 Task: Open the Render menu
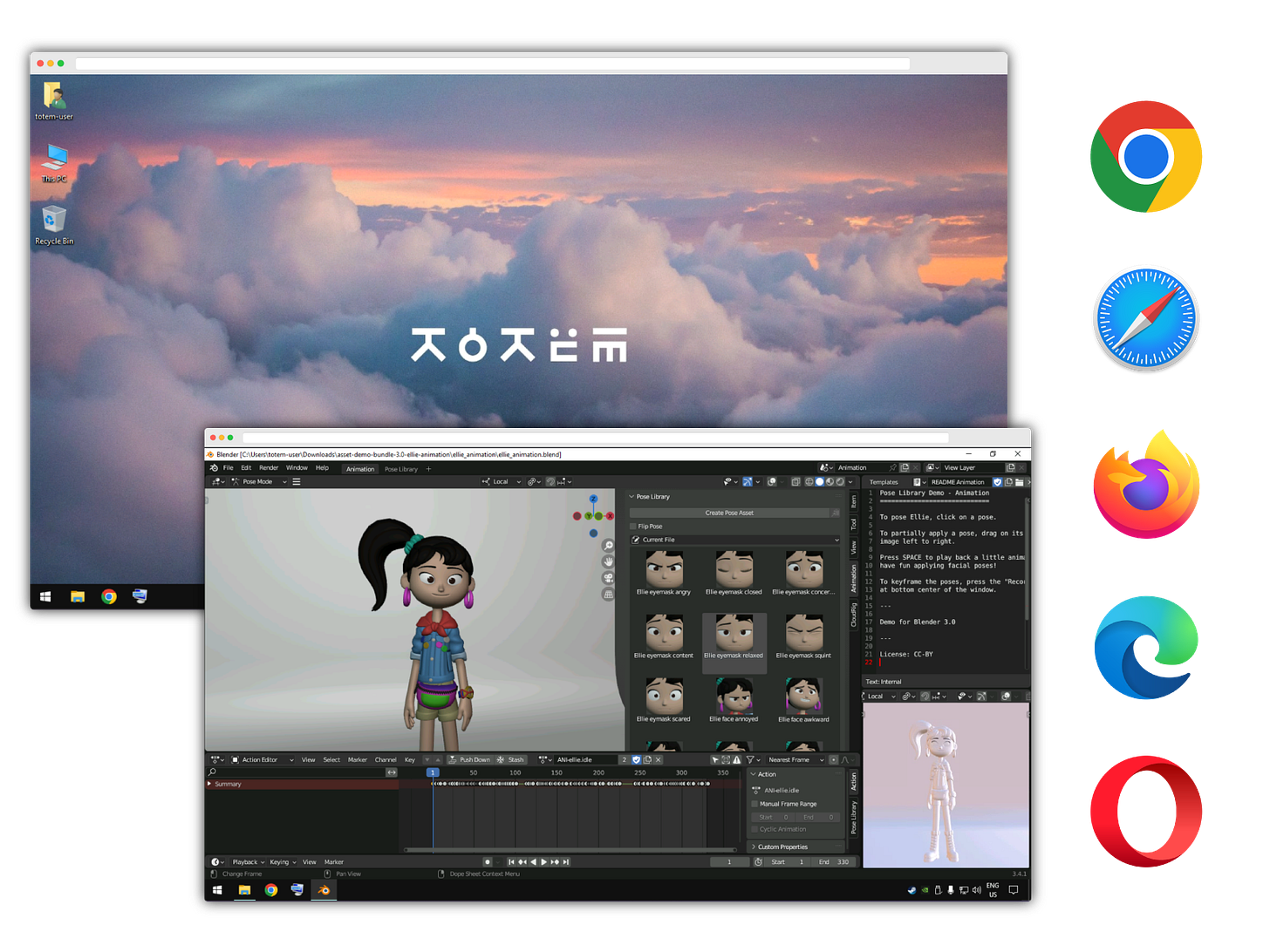pos(269,468)
